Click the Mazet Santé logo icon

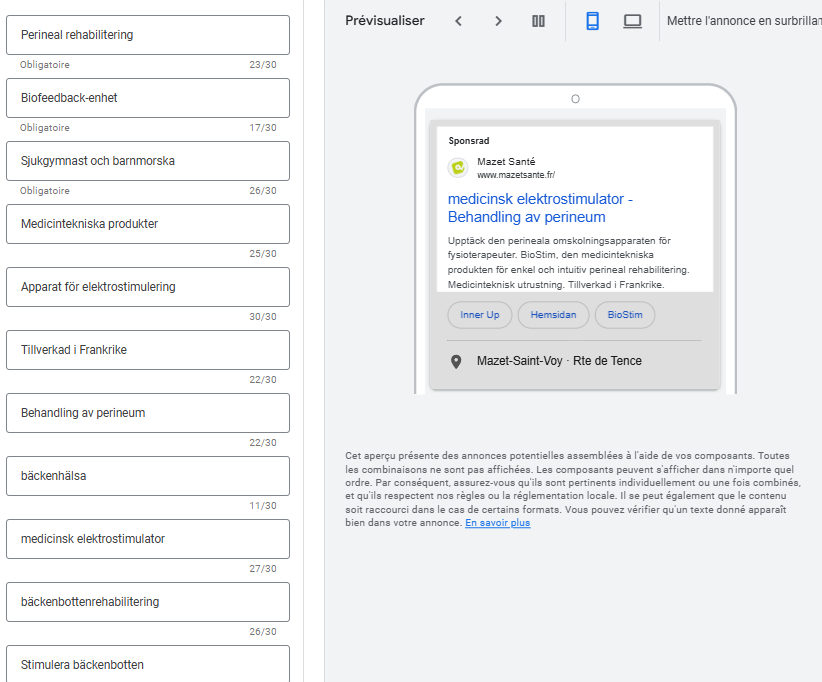click(458, 168)
